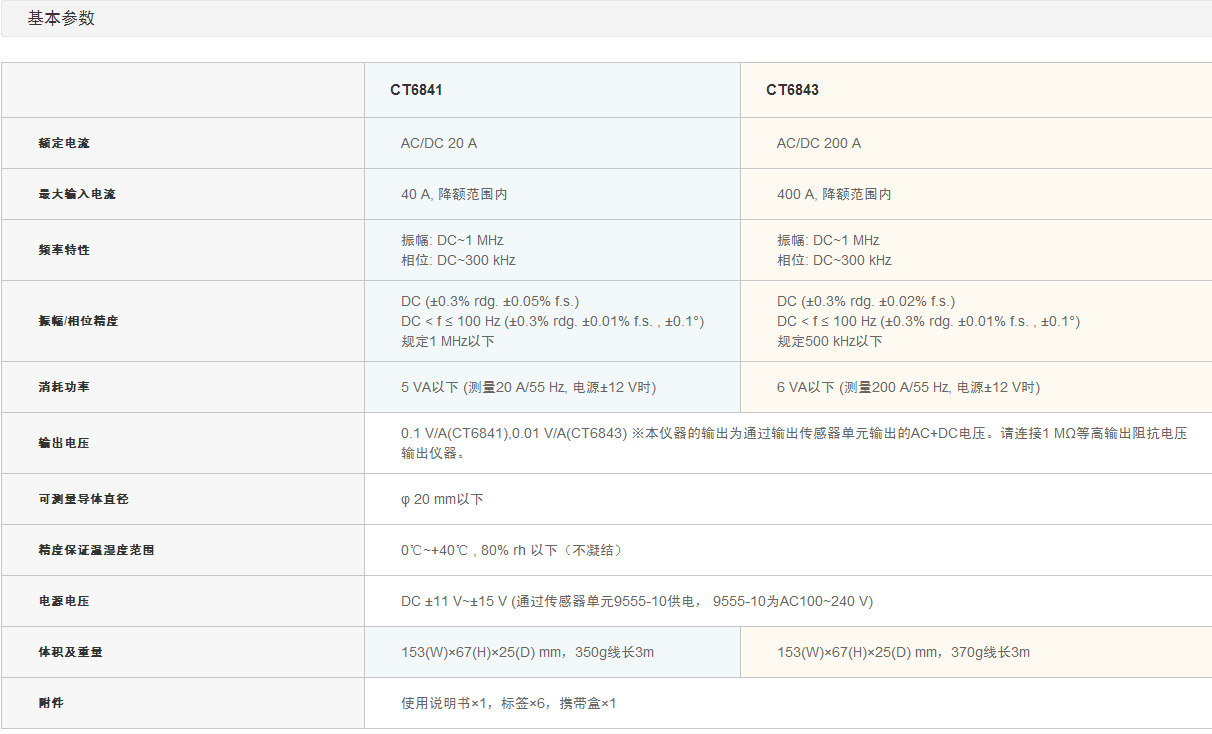1212x734 pixels.
Task: Select the 370g线长3m dimensions cell
Action: (x=903, y=652)
